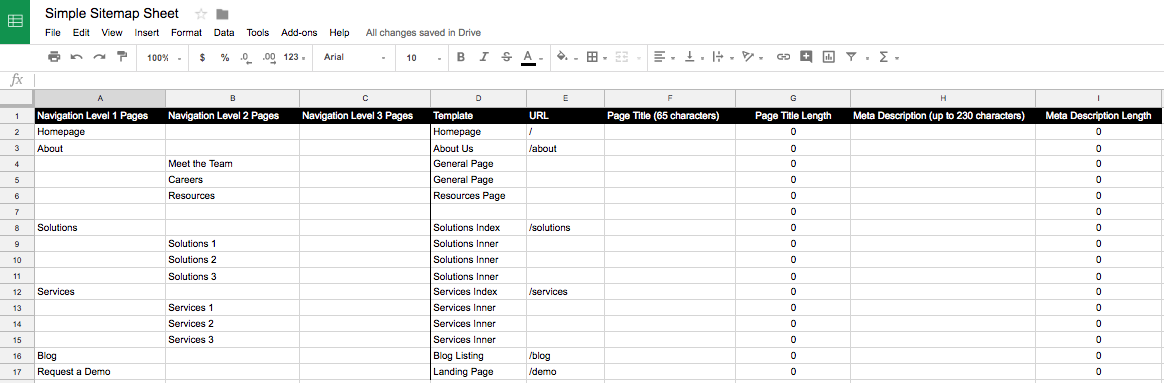Increase decimal places

tap(269, 57)
